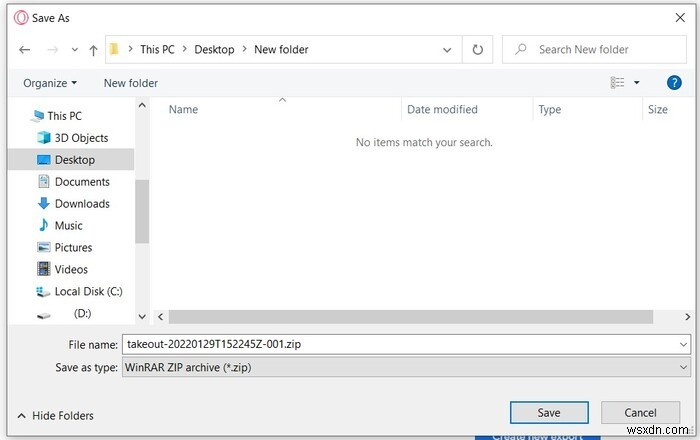This screenshot has width=700, height=440.
Task: Close the Save As dialog
Action: click(x=680, y=18)
